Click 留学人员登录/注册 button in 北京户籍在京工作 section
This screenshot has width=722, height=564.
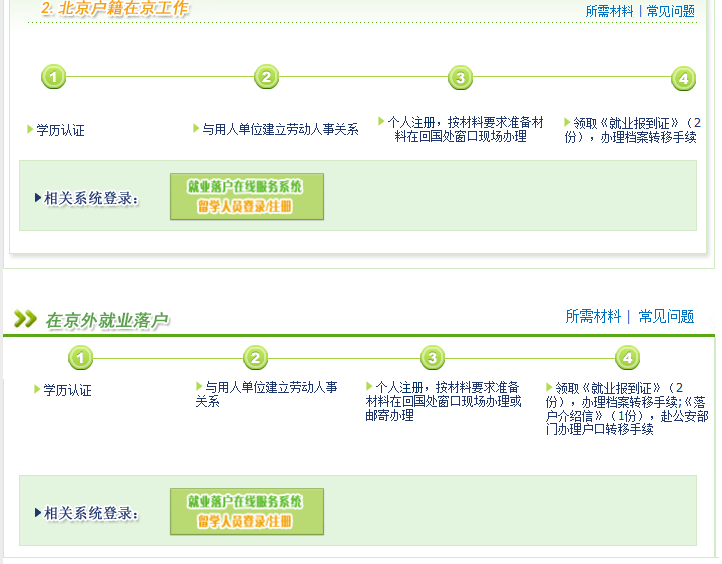click(246, 206)
